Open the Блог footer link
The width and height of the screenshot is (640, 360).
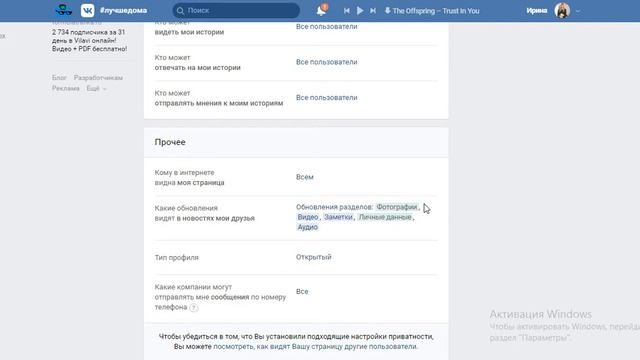coord(59,78)
